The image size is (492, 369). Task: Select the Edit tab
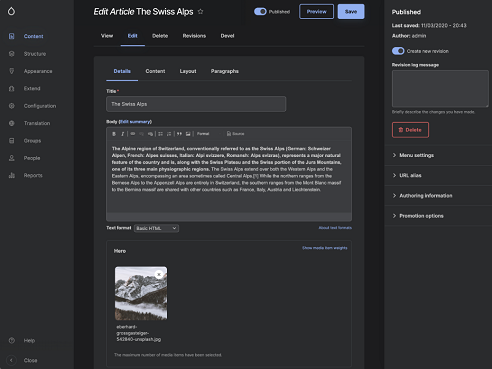(133, 36)
